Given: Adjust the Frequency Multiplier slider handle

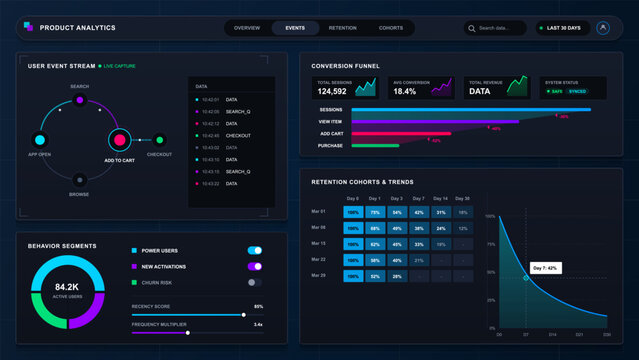Looking at the screenshot, I should 188,333.
